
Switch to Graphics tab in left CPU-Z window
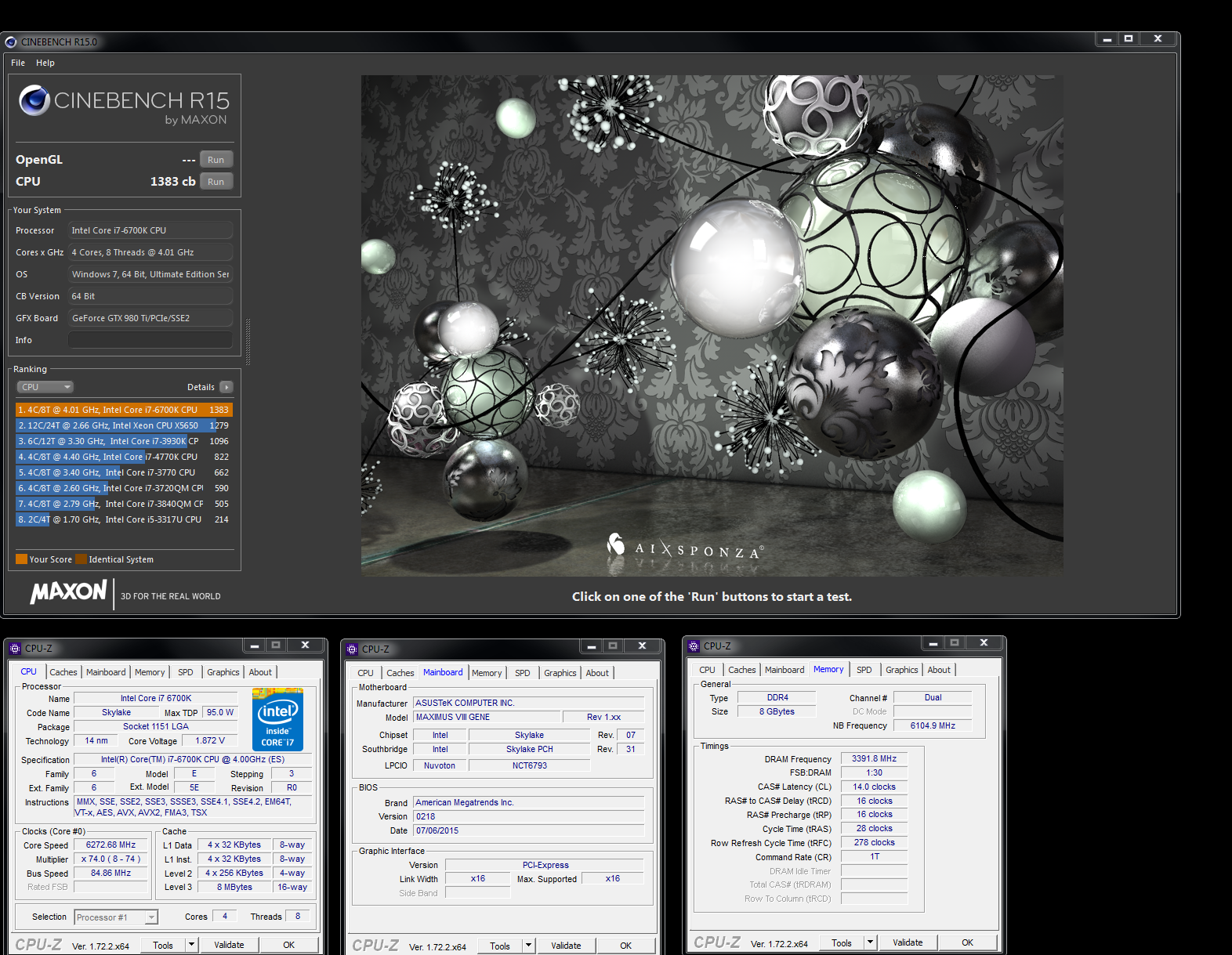point(223,672)
